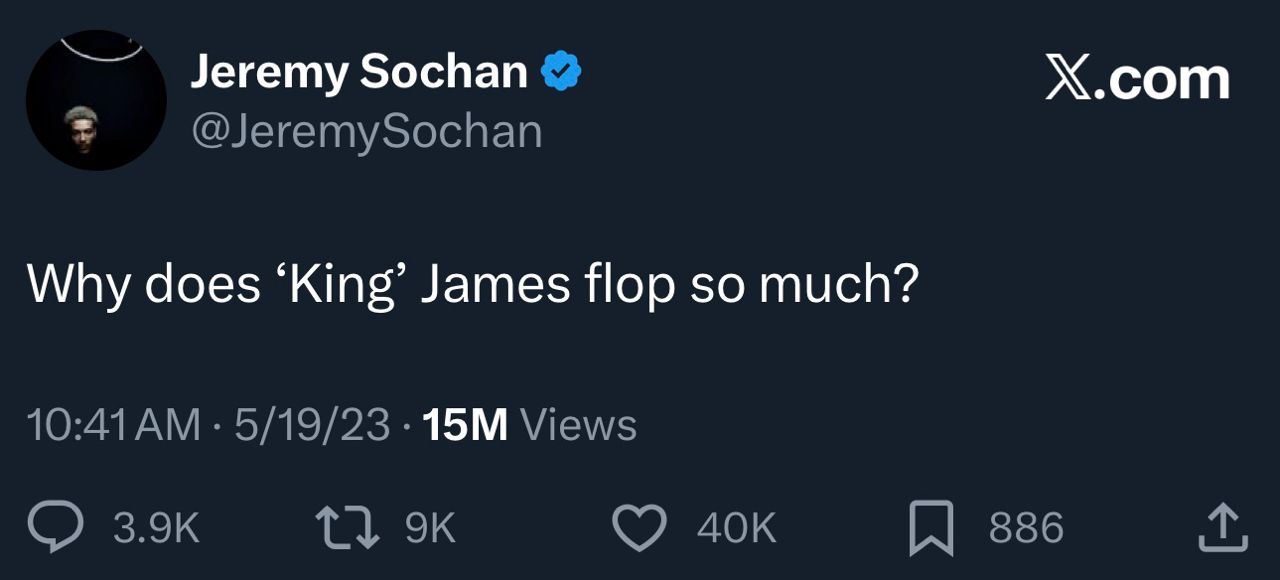Open the Jeremy Sochan display name
Viewport: 1280px width, 580px height.
(358, 72)
